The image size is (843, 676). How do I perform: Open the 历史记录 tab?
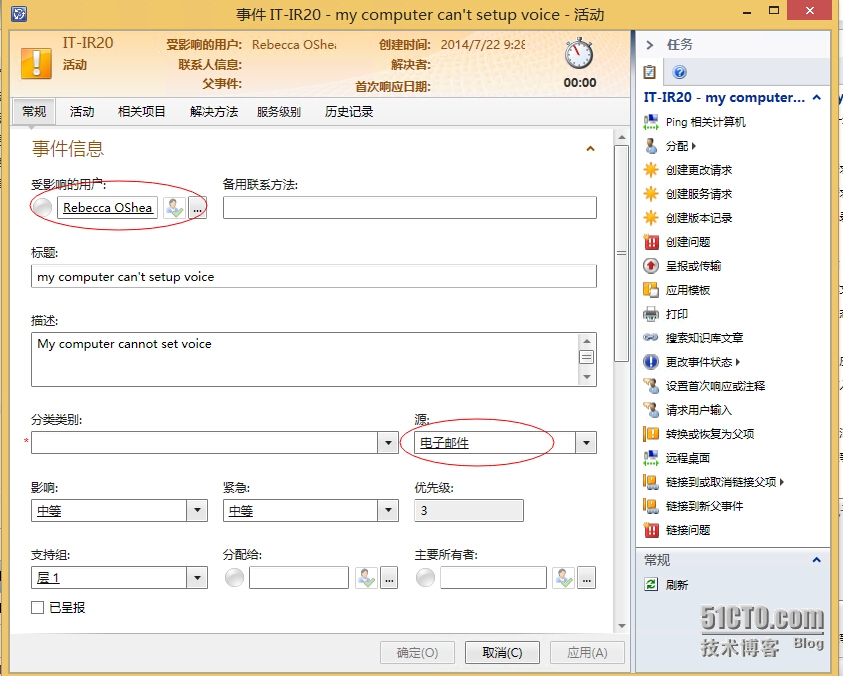[349, 111]
